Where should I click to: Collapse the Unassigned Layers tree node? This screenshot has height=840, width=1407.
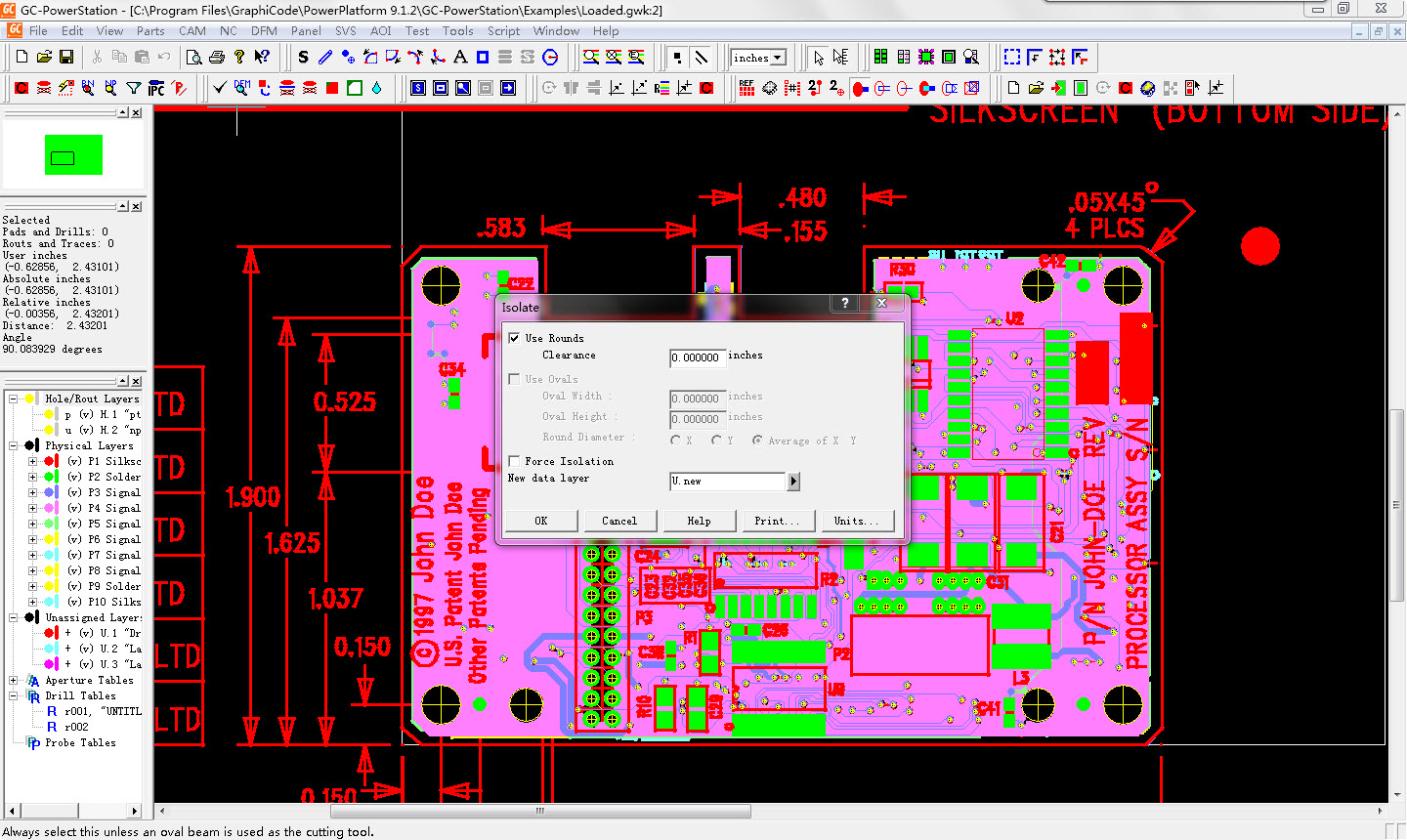[x=14, y=617]
